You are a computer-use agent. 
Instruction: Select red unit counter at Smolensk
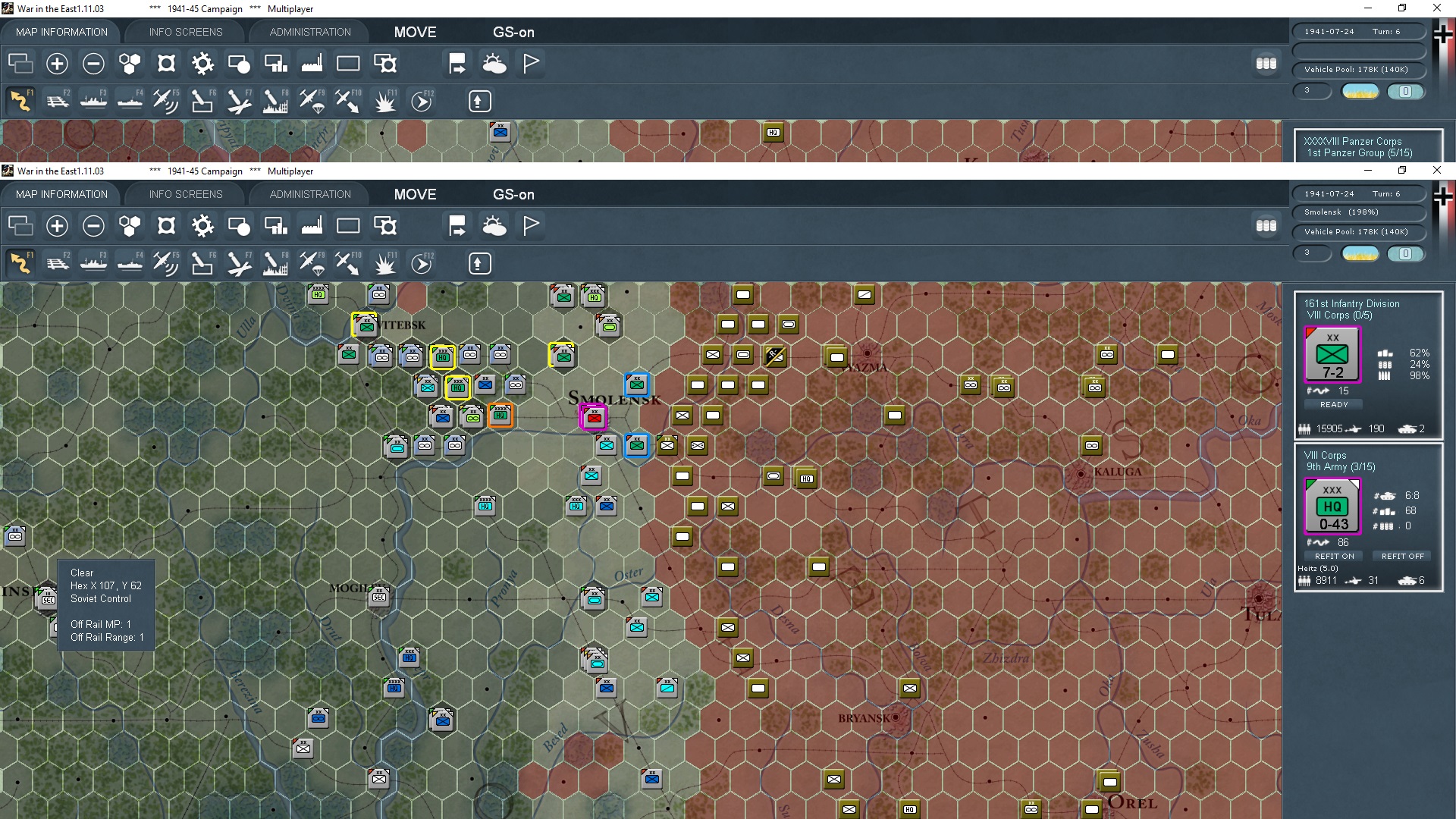[x=594, y=416]
